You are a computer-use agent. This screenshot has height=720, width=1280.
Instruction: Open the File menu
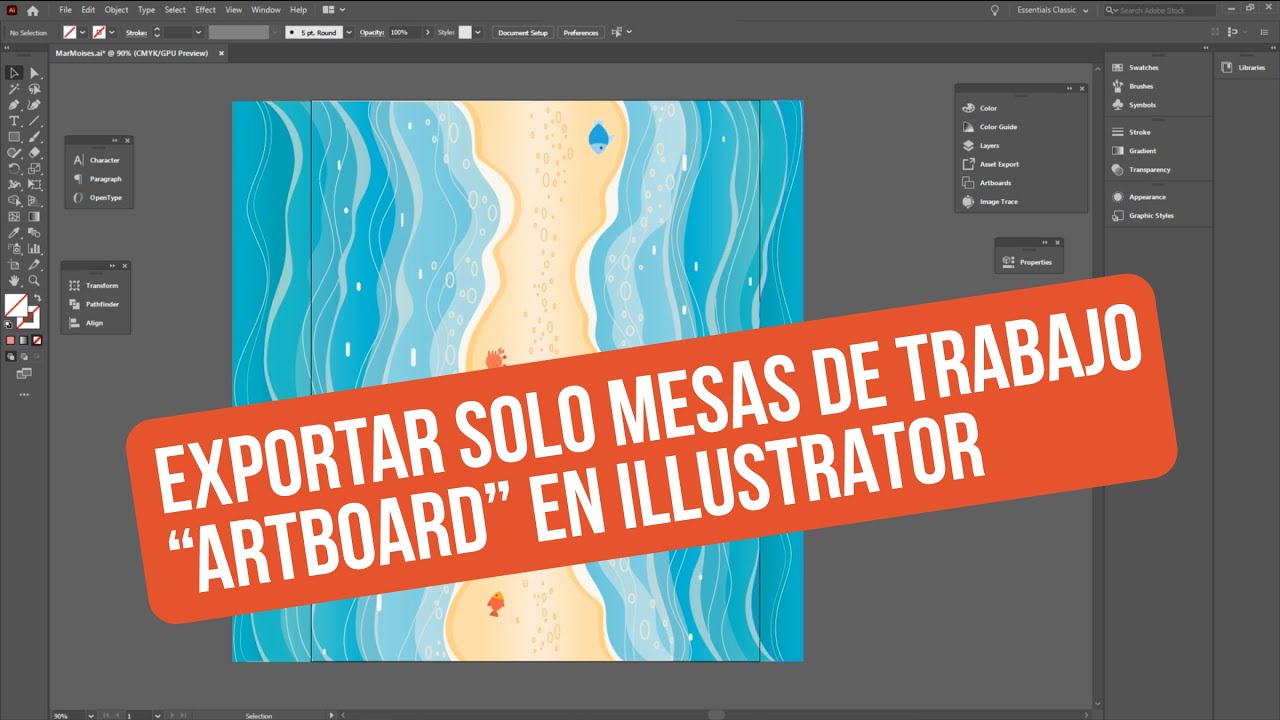point(65,10)
